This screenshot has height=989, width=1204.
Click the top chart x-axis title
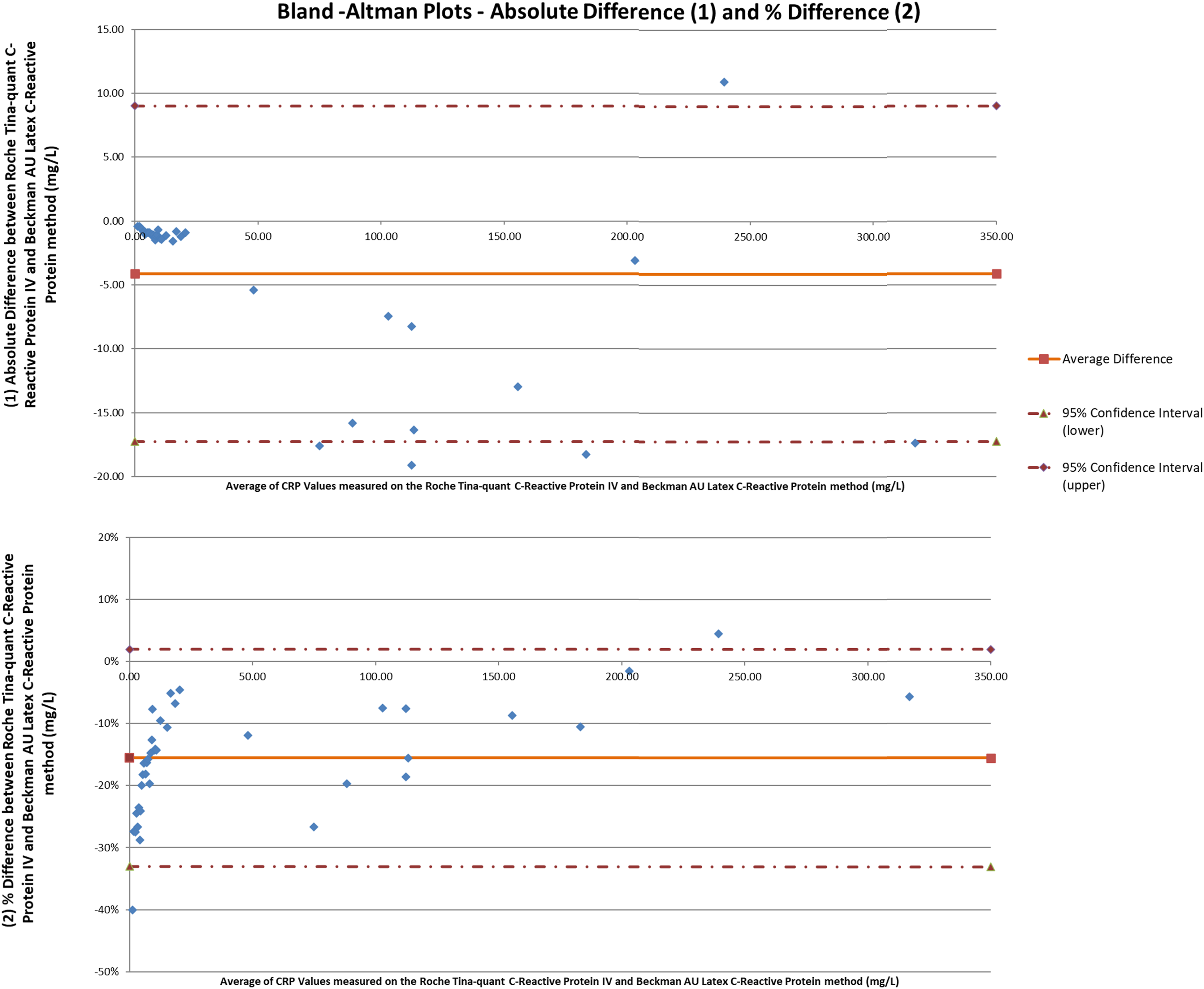pyautogui.click(x=565, y=486)
